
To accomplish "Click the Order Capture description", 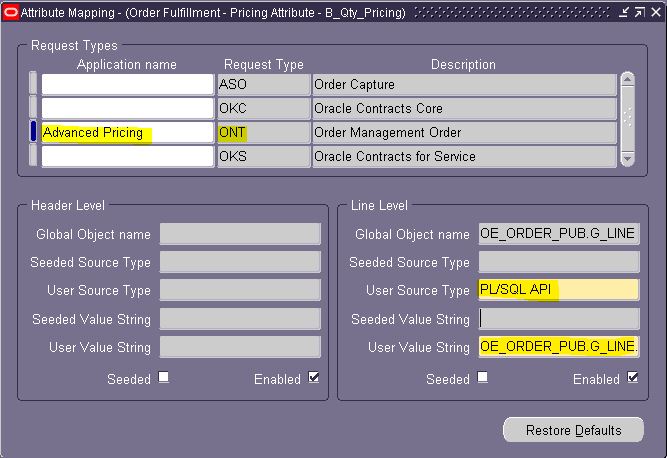I will [464, 84].
